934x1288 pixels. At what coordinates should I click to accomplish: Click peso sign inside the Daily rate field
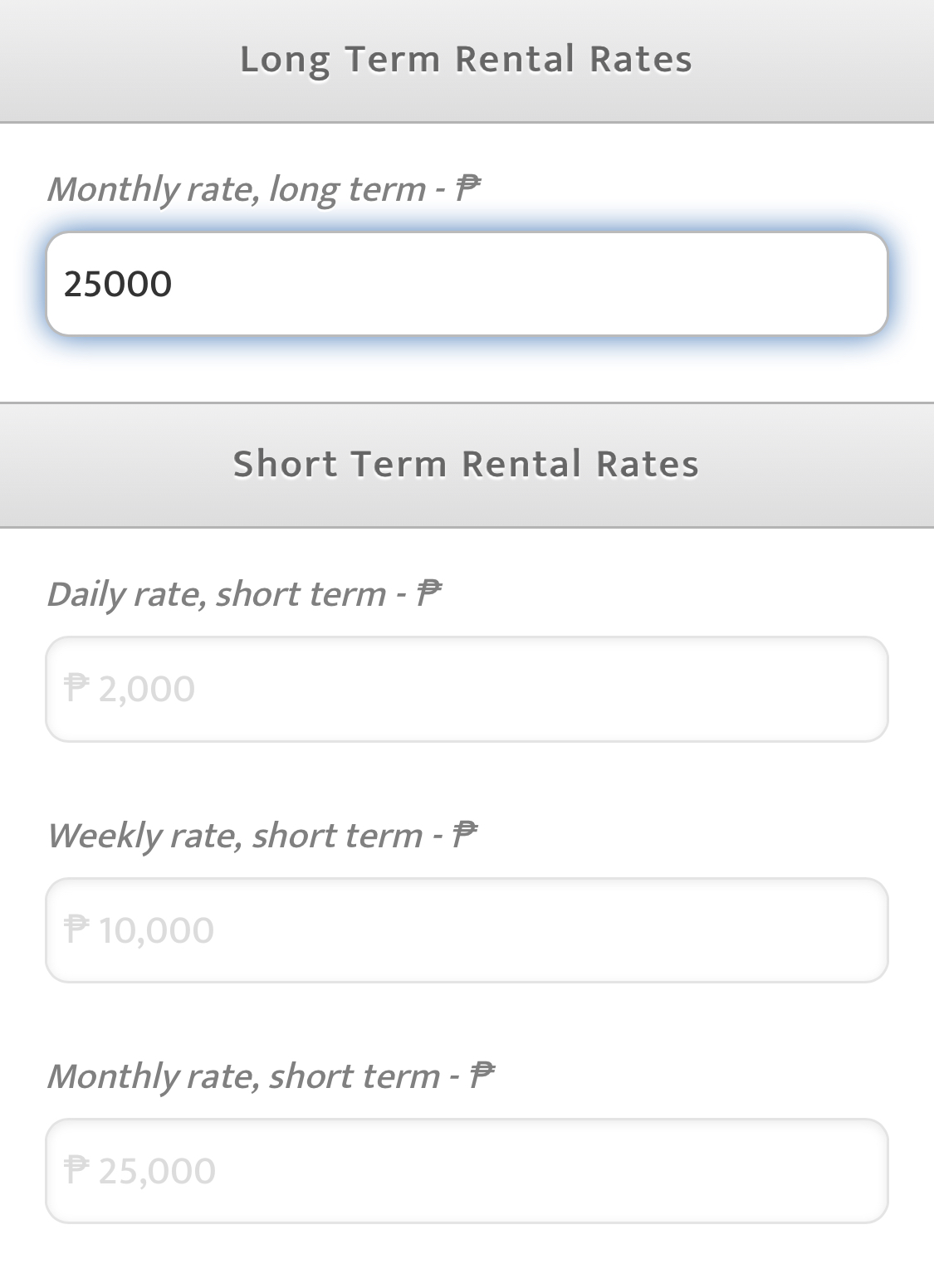point(76,688)
